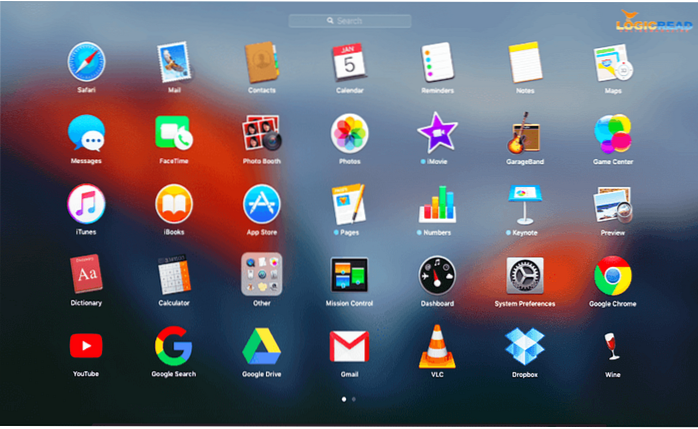Click the Launchpad Search field

tap(349, 21)
